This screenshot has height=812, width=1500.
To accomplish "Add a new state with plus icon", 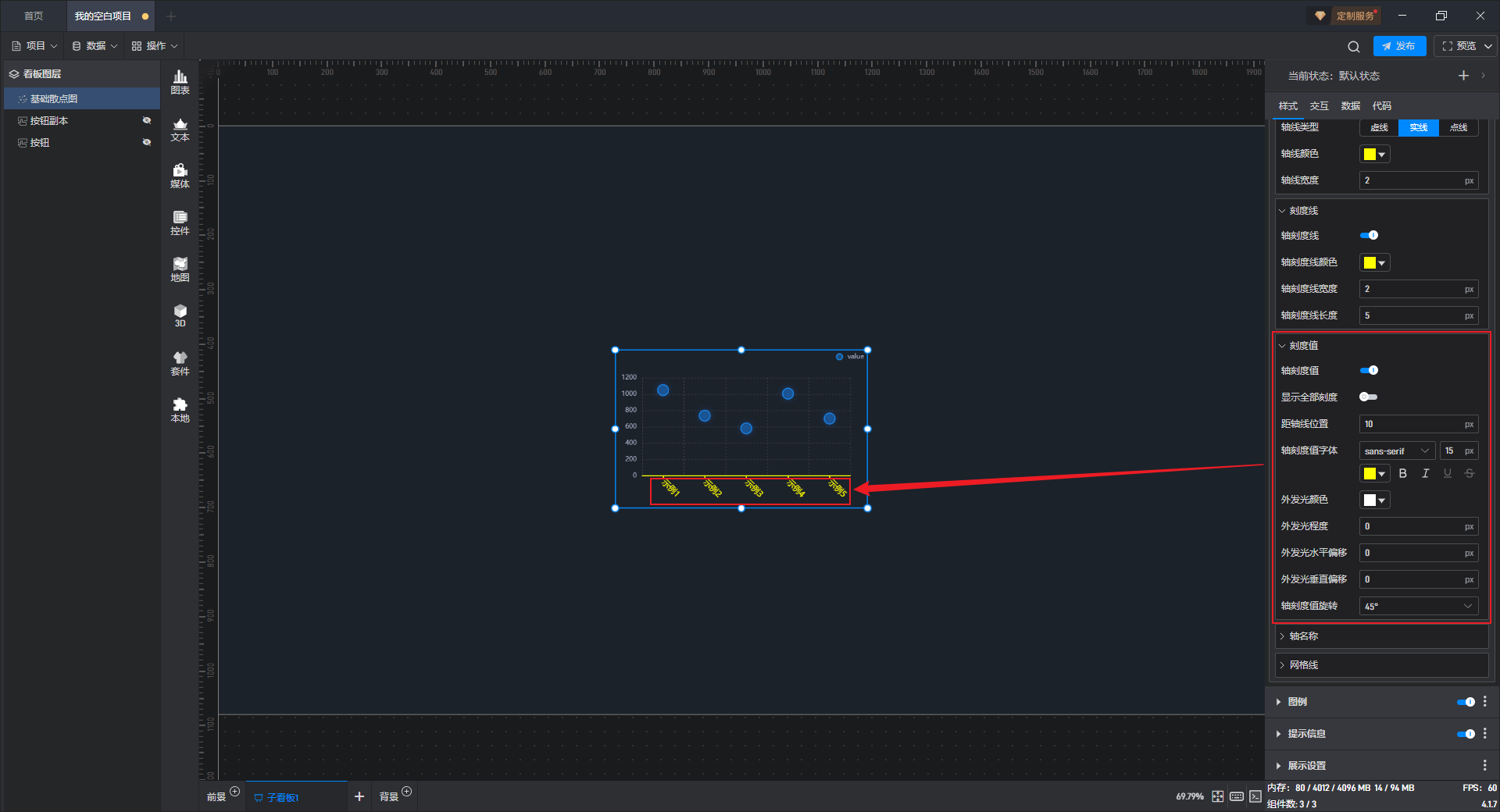I will tap(1463, 76).
